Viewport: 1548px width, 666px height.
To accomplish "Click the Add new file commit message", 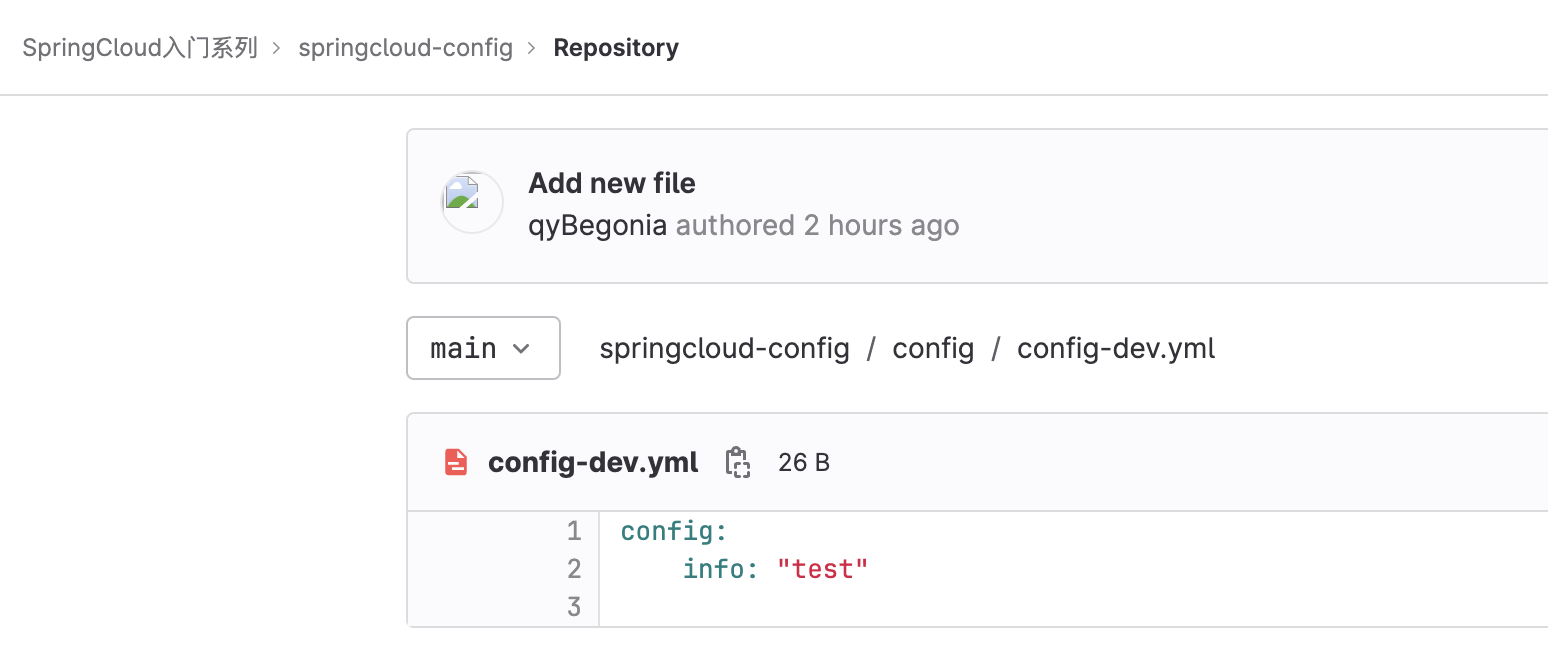I will [x=611, y=183].
